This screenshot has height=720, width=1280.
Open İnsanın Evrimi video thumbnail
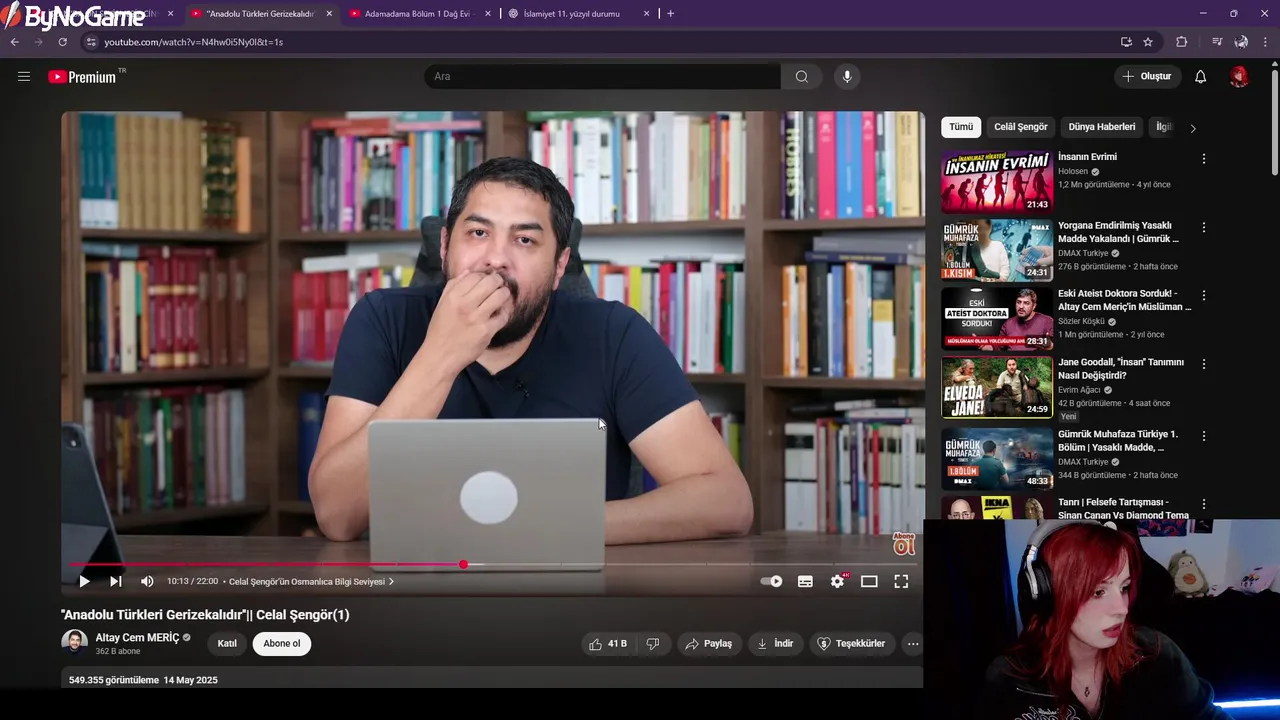tap(997, 181)
